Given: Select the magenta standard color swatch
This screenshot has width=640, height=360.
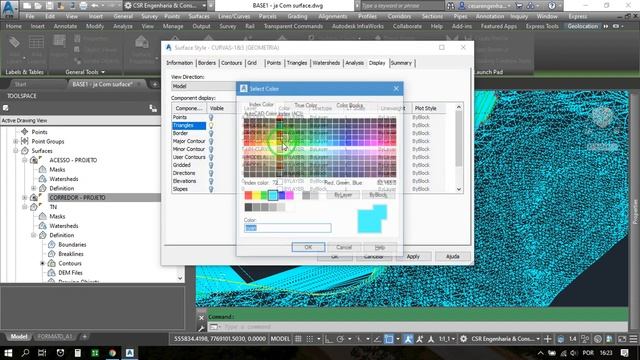Looking at the screenshot, I should point(289,196).
